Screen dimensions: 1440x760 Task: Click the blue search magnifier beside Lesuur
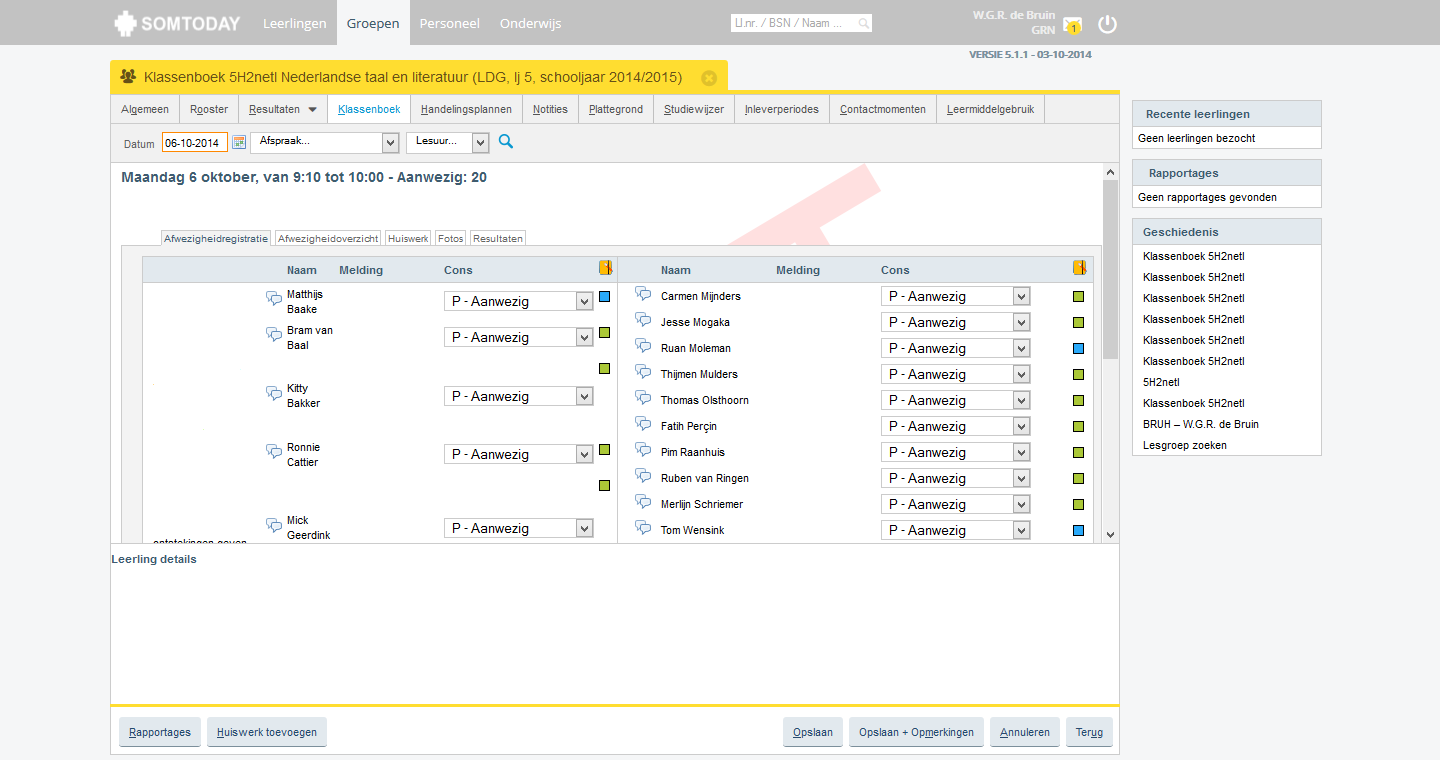[506, 142]
